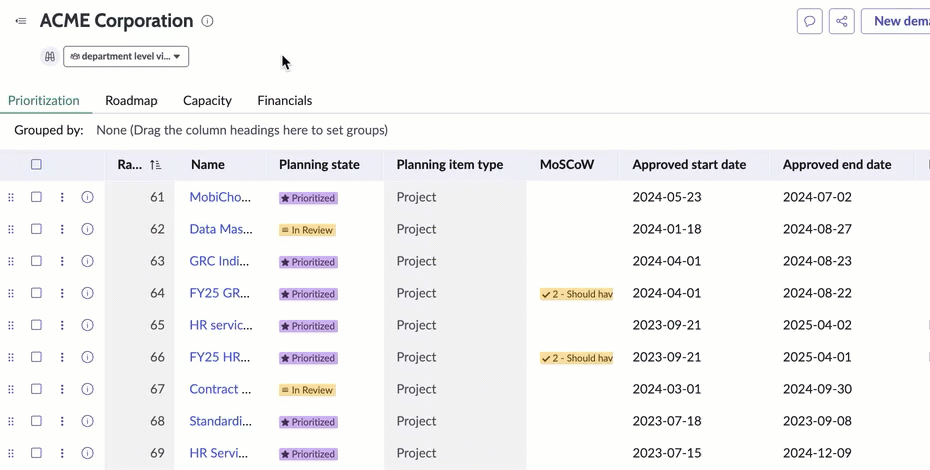The image size is (930, 470).
Task: Click the In Review badge in row 62
Action: [307, 230]
